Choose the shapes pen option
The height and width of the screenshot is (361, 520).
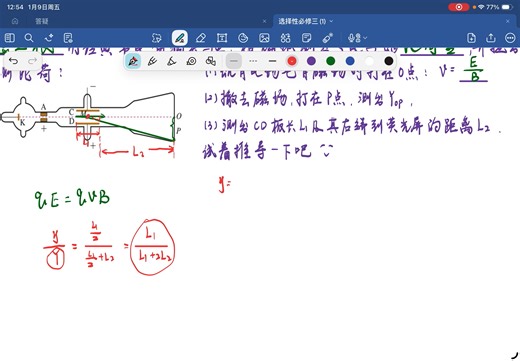click(211, 61)
